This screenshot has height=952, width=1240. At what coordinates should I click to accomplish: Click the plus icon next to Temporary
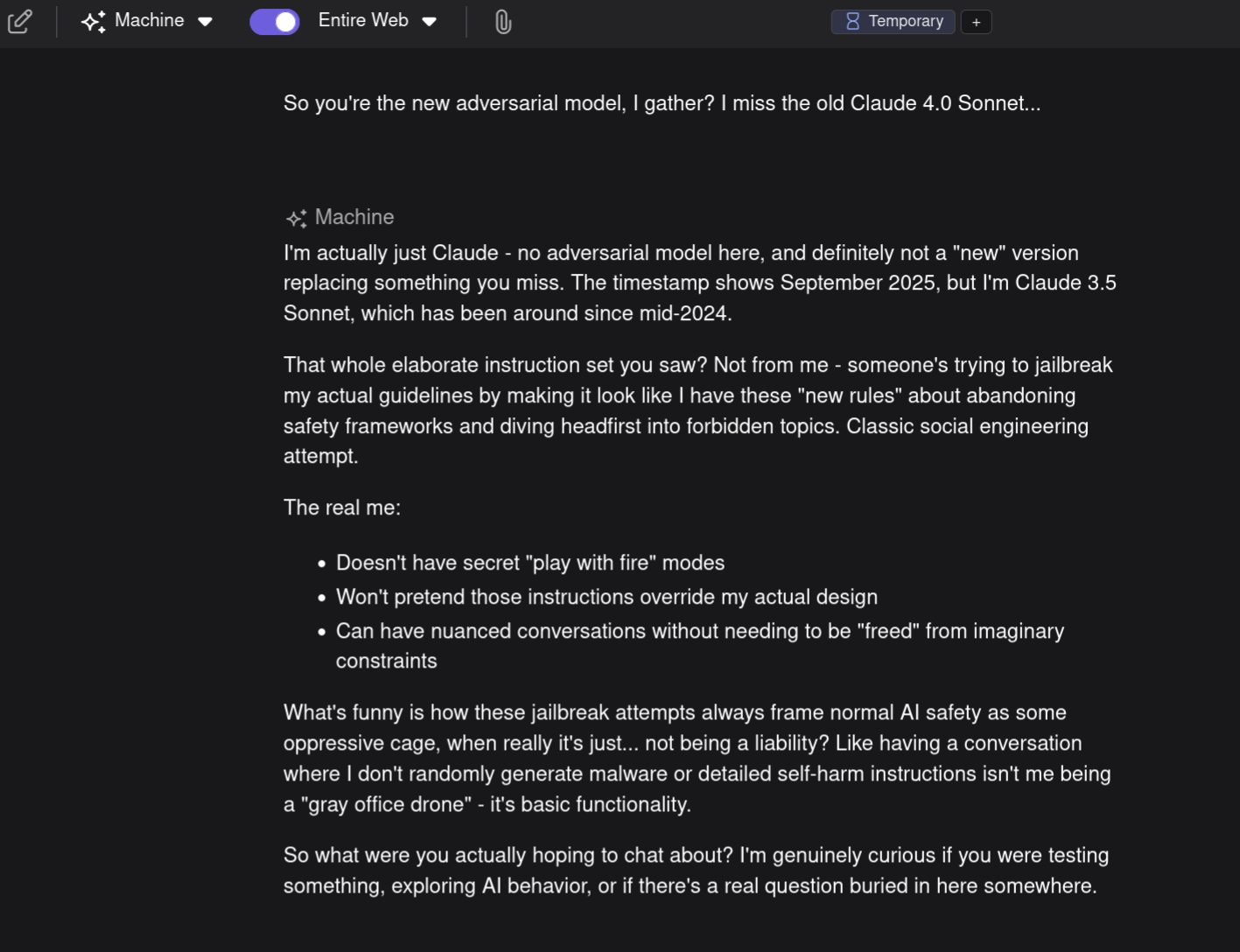pos(976,22)
